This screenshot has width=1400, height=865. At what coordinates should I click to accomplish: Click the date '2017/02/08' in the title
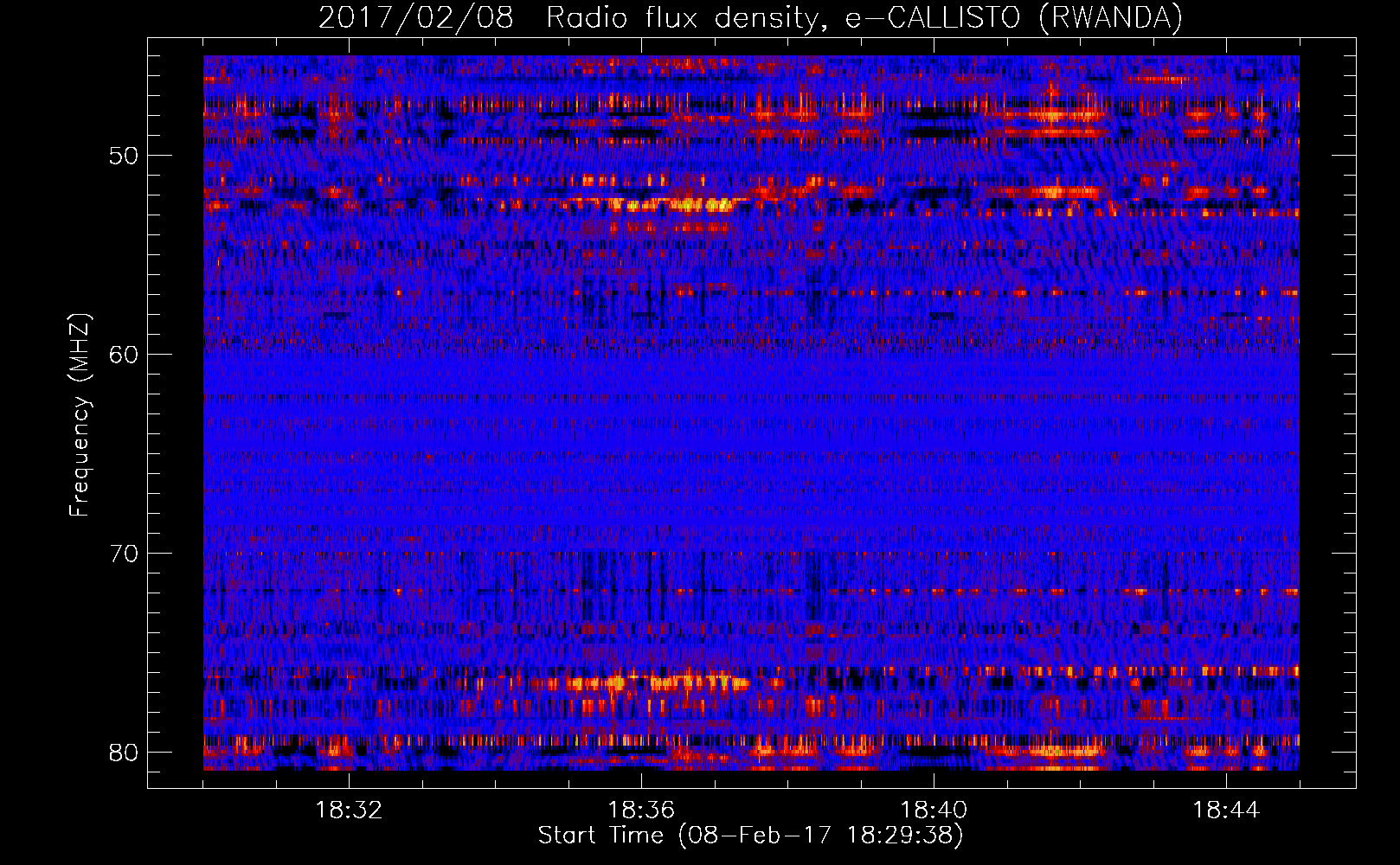[x=416, y=18]
